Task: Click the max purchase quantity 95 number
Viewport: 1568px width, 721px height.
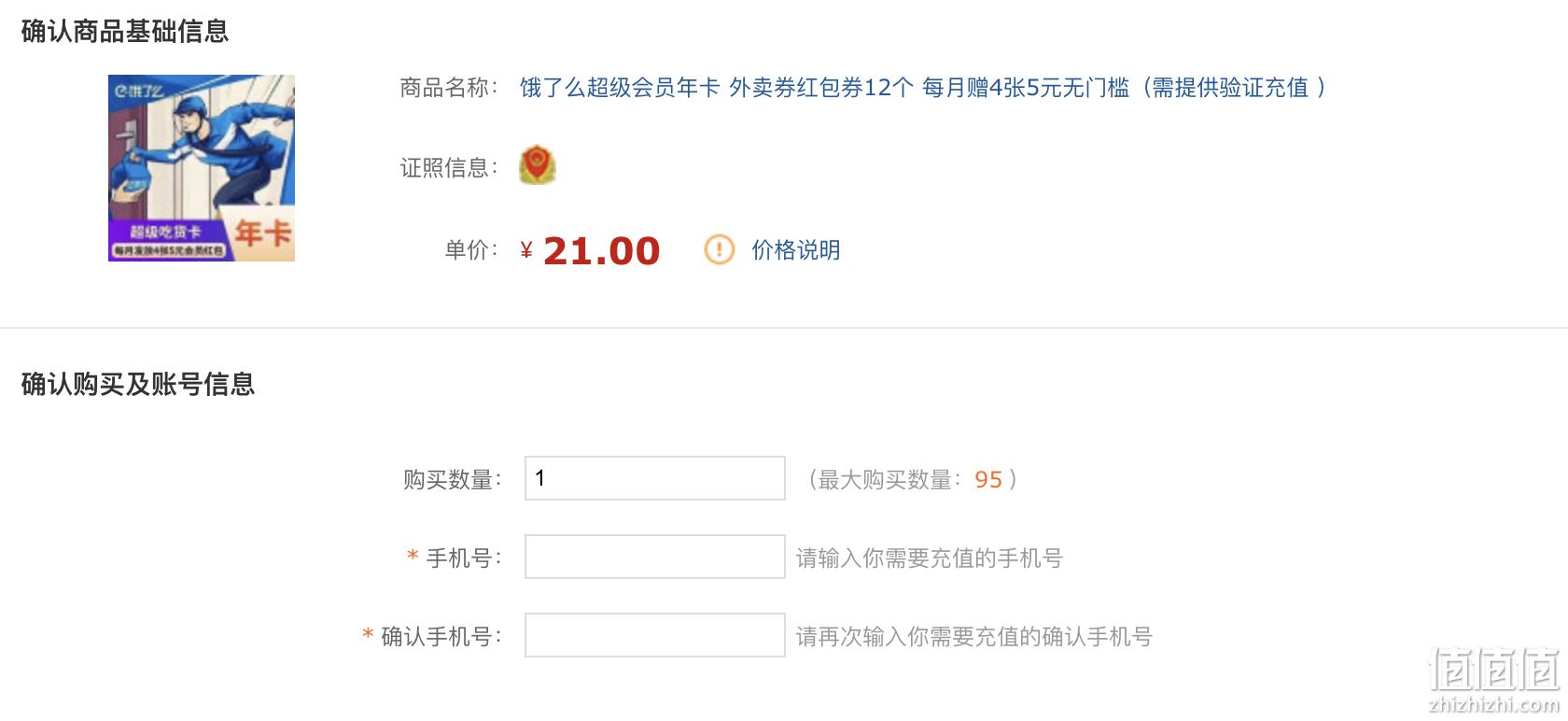Action: (x=988, y=480)
